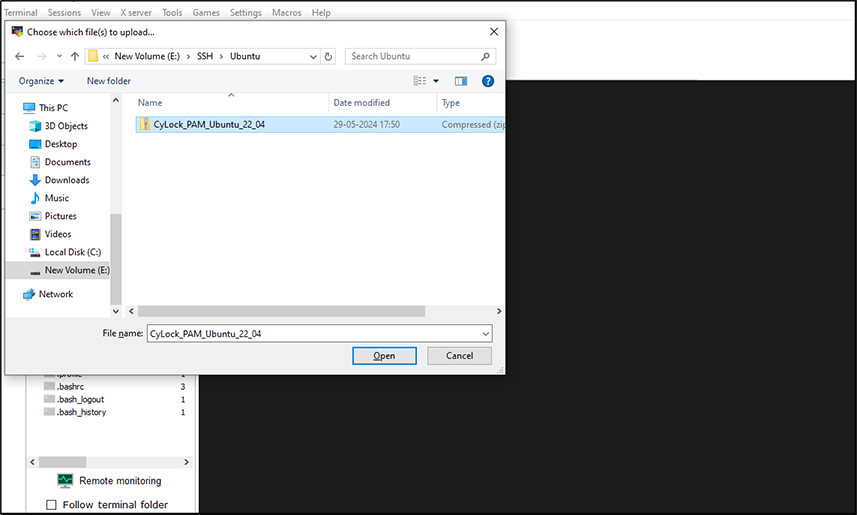Select CyLock_PAM_Ubuntu_22_04 zip file
Image resolution: width=857 pixels, height=515 pixels.
click(209, 124)
